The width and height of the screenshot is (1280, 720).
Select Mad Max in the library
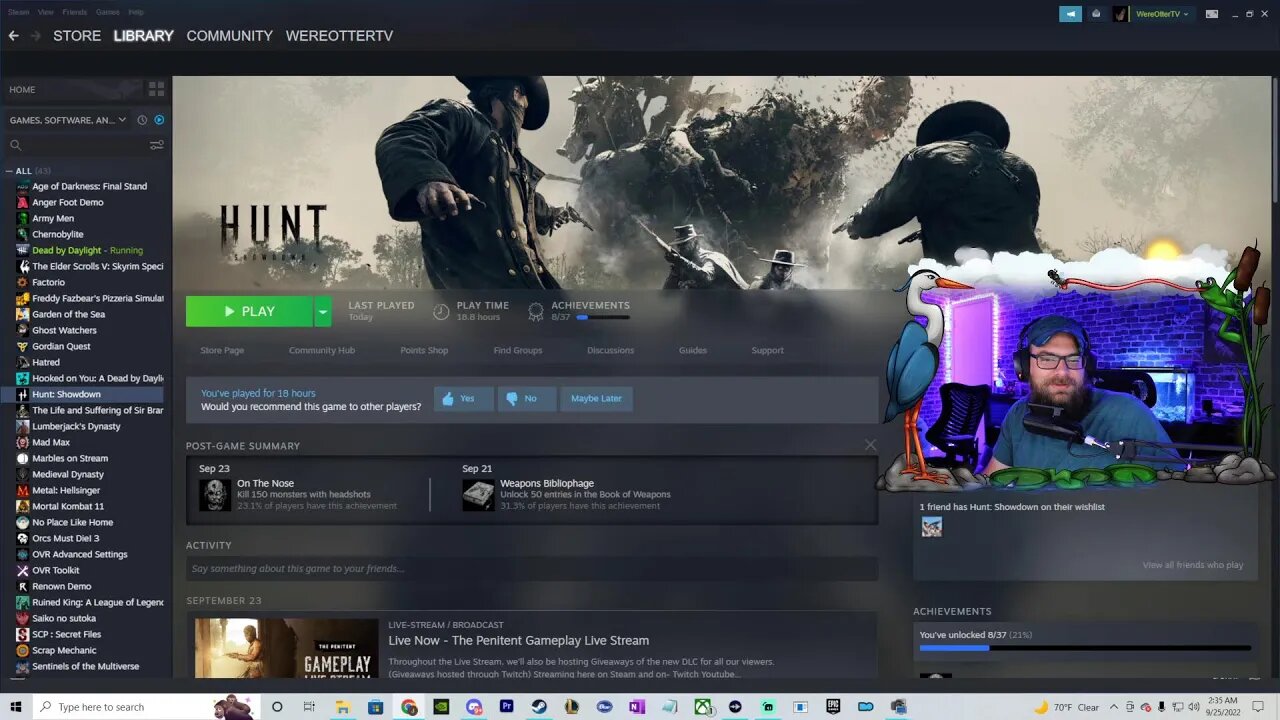(51, 442)
